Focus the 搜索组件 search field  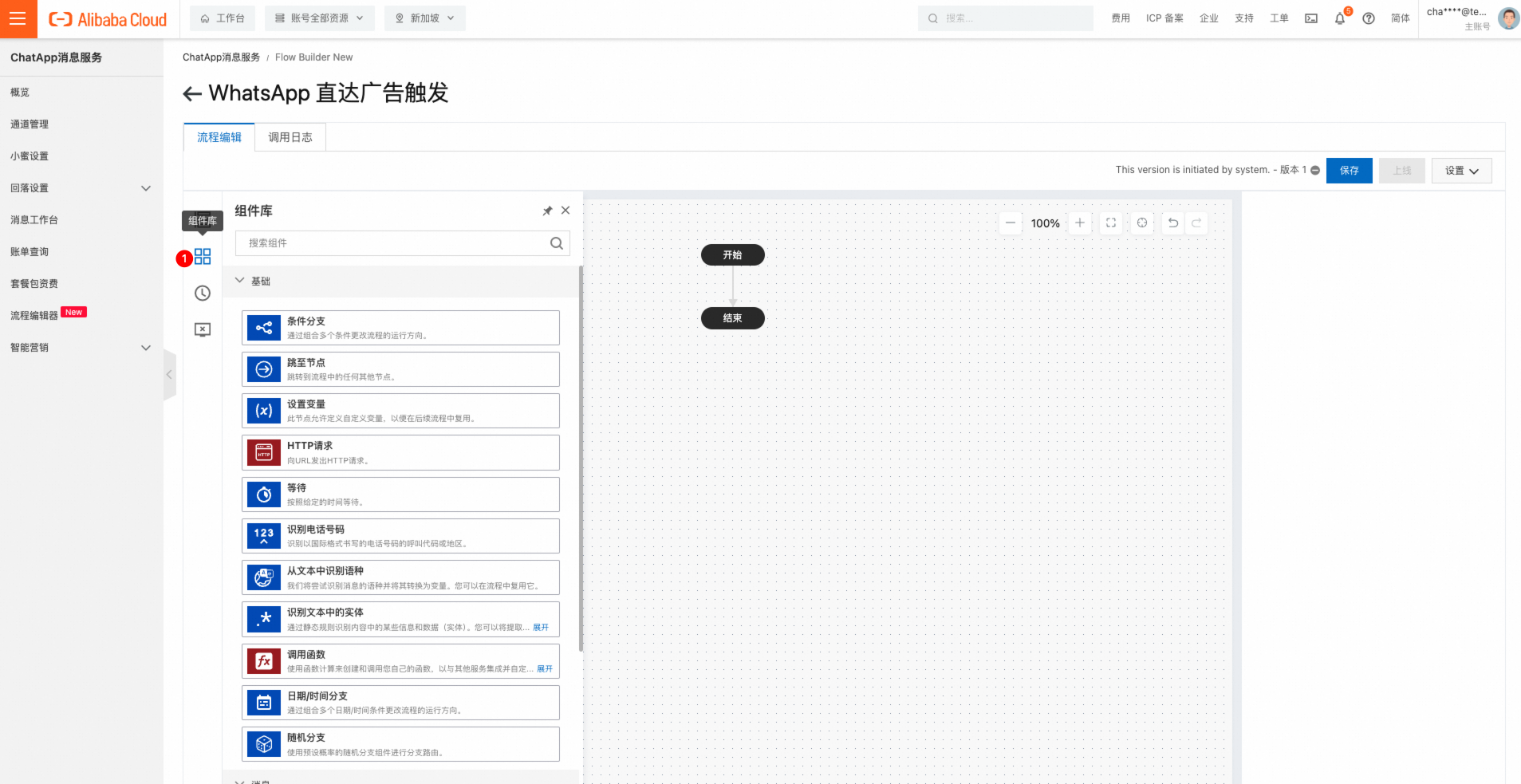(x=403, y=243)
